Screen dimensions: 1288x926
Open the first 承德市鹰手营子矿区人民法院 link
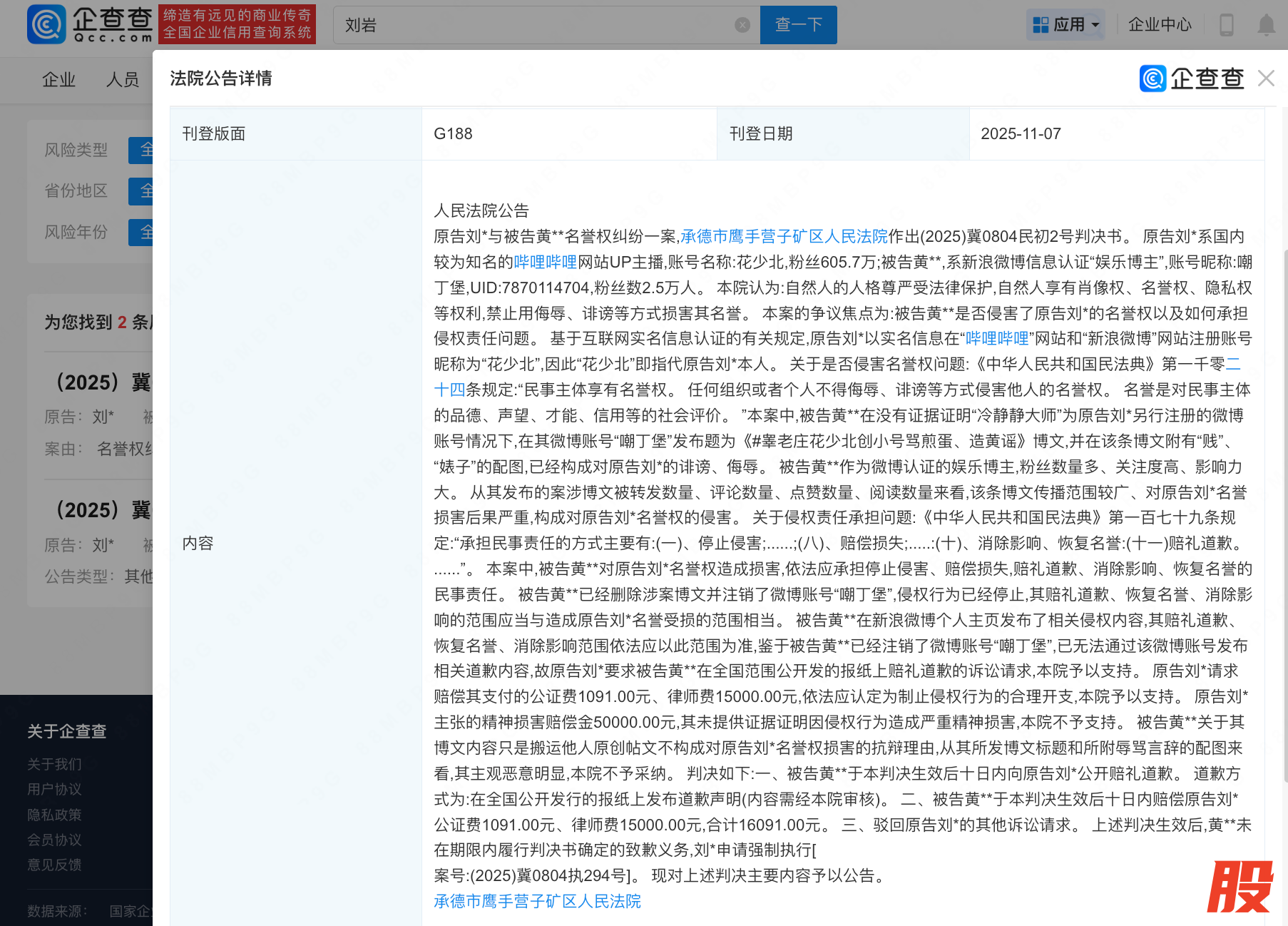point(784,236)
